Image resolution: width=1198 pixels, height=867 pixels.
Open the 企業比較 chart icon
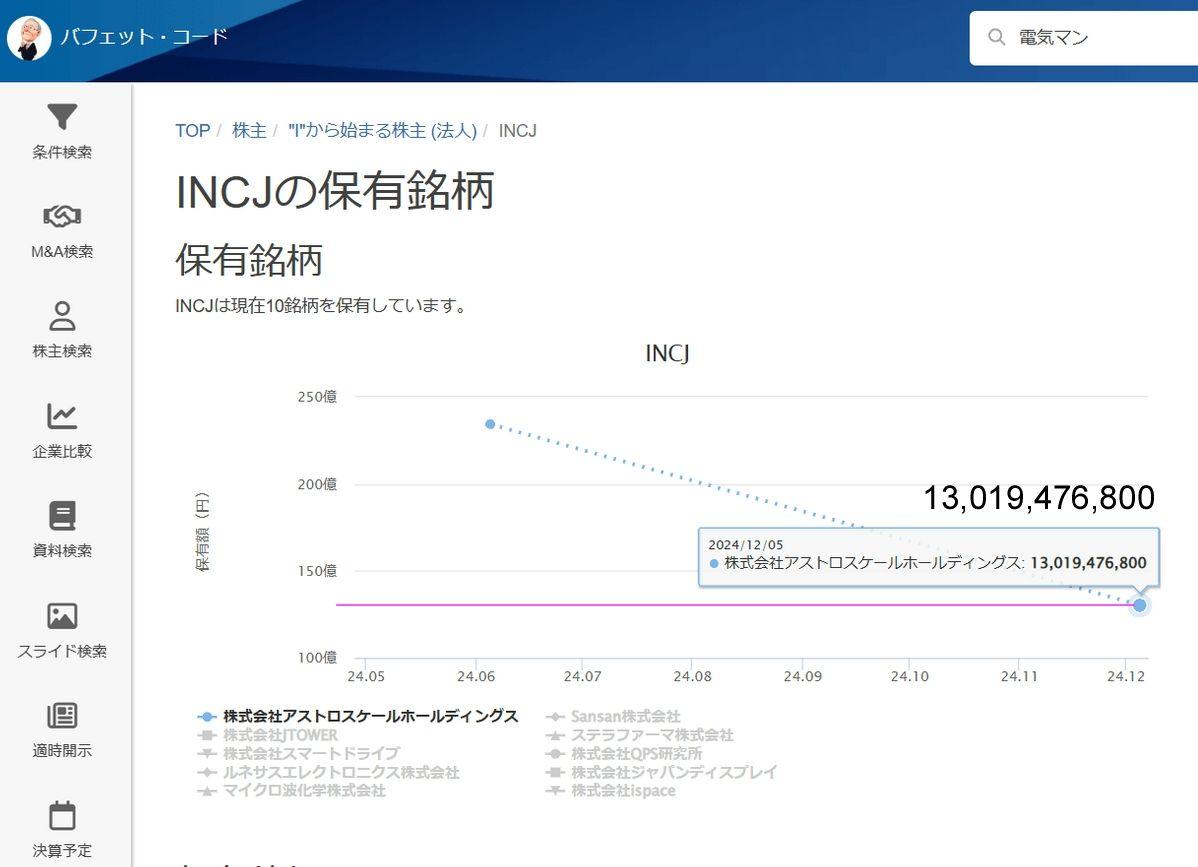pyautogui.click(x=62, y=417)
